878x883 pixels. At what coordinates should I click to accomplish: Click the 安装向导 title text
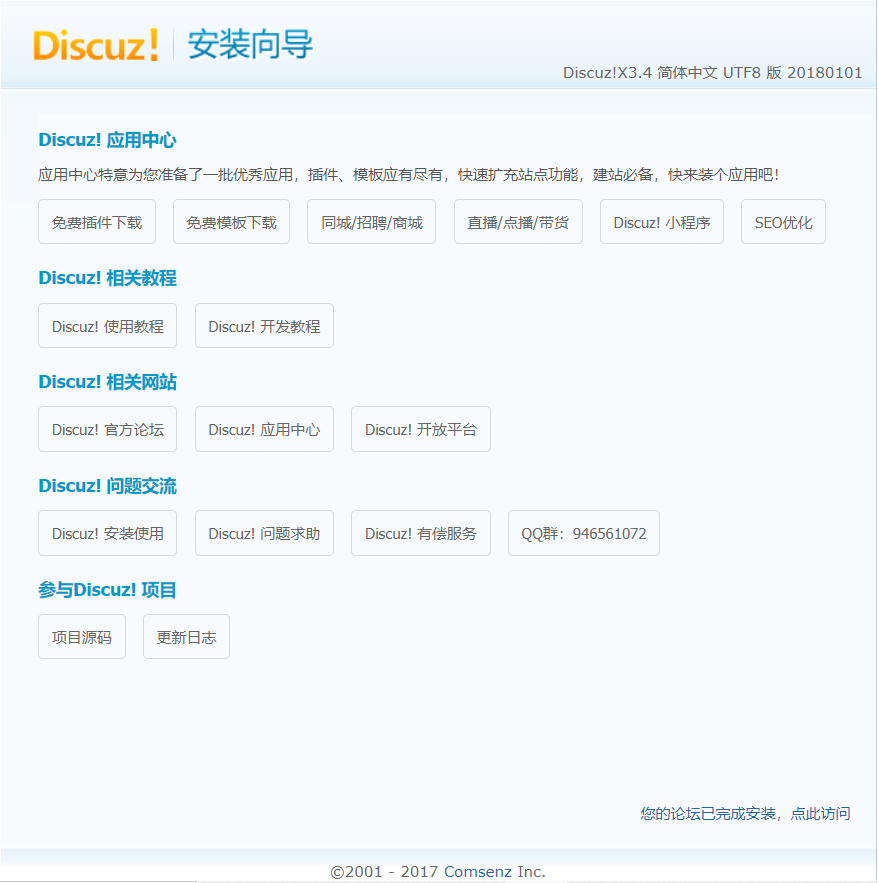click(250, 44)
